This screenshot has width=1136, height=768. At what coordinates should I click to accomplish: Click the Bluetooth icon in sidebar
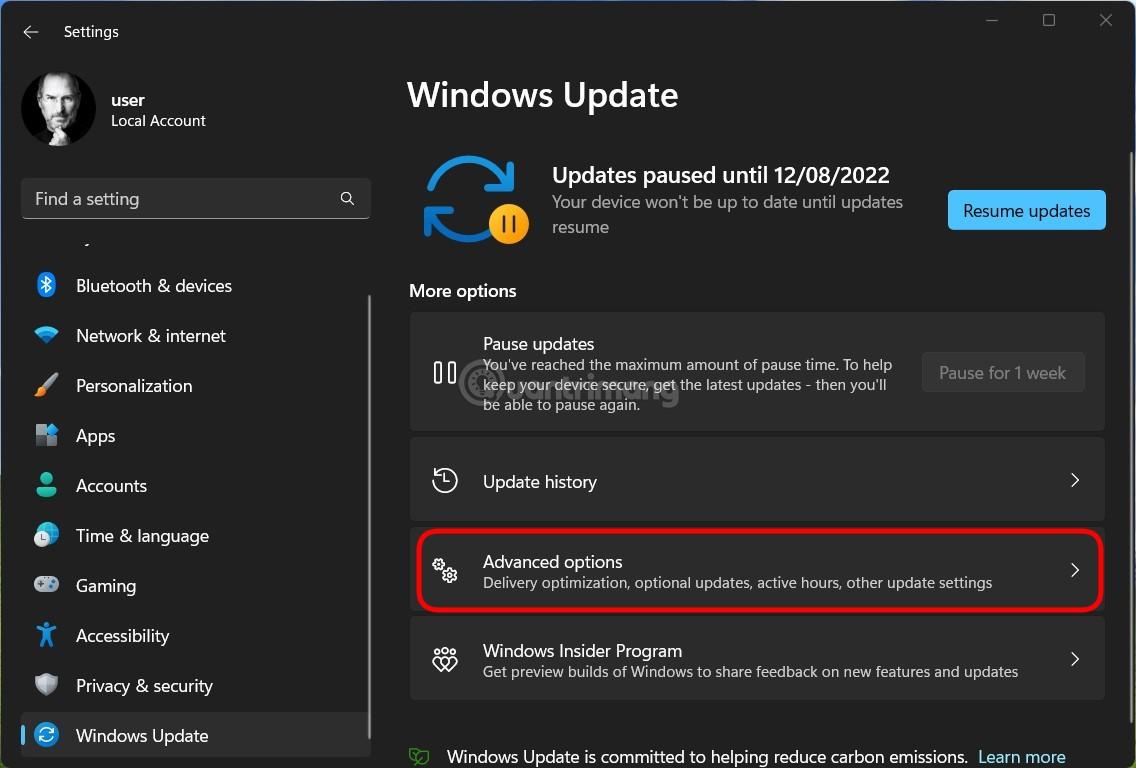[x=46, y=285]
